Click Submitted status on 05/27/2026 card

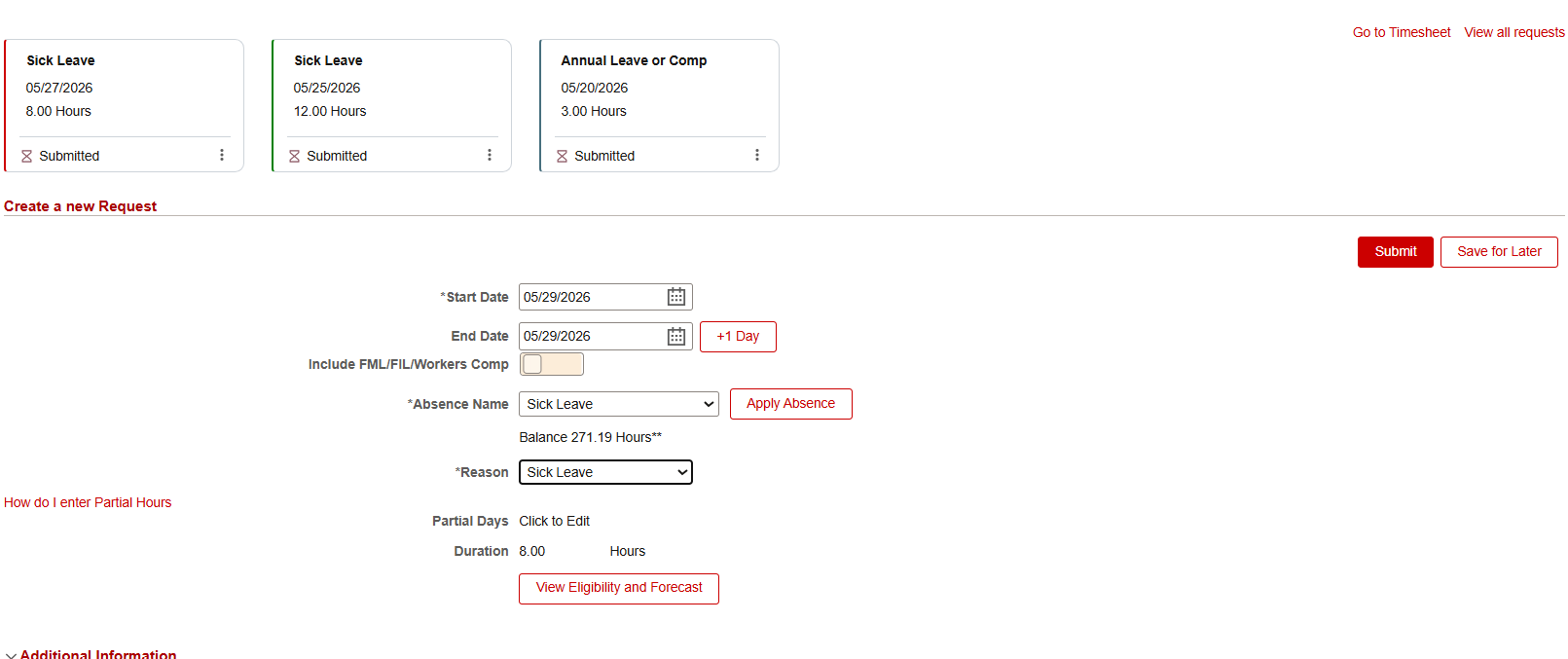(x=69, y=156)
